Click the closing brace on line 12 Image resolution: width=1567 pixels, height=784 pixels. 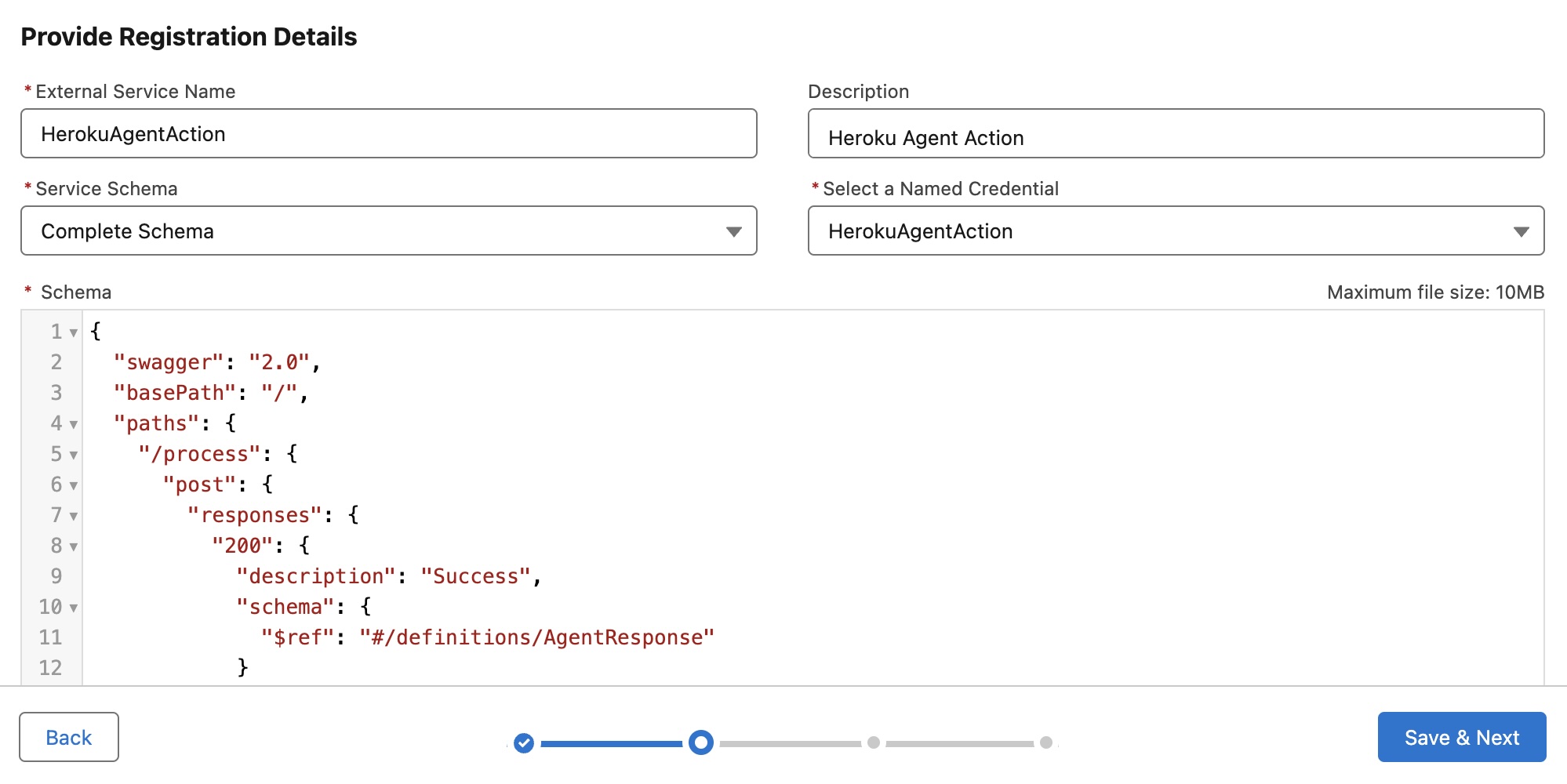pos(242,667)
